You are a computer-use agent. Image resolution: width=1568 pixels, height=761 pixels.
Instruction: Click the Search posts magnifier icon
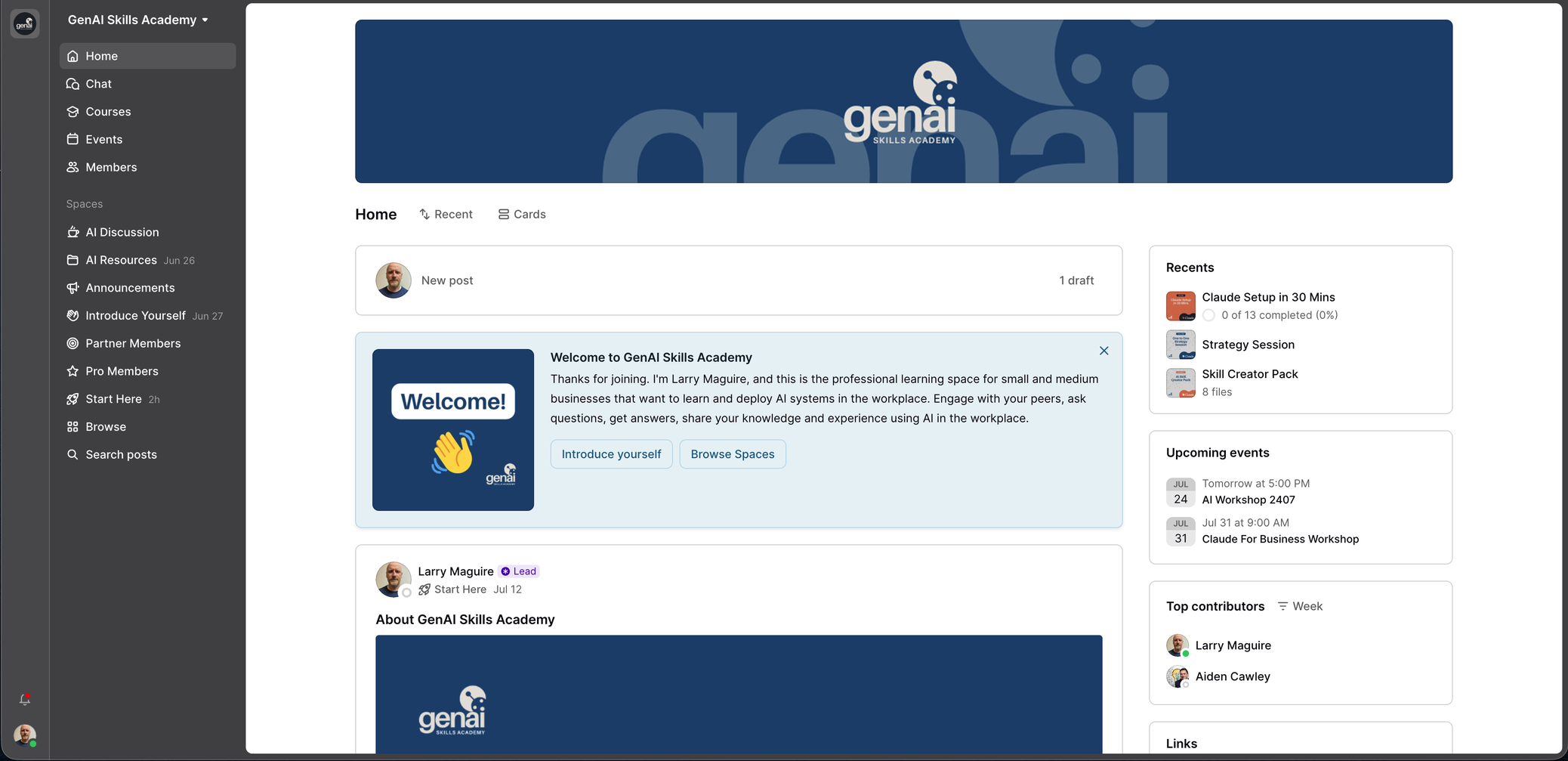(73, 454)
